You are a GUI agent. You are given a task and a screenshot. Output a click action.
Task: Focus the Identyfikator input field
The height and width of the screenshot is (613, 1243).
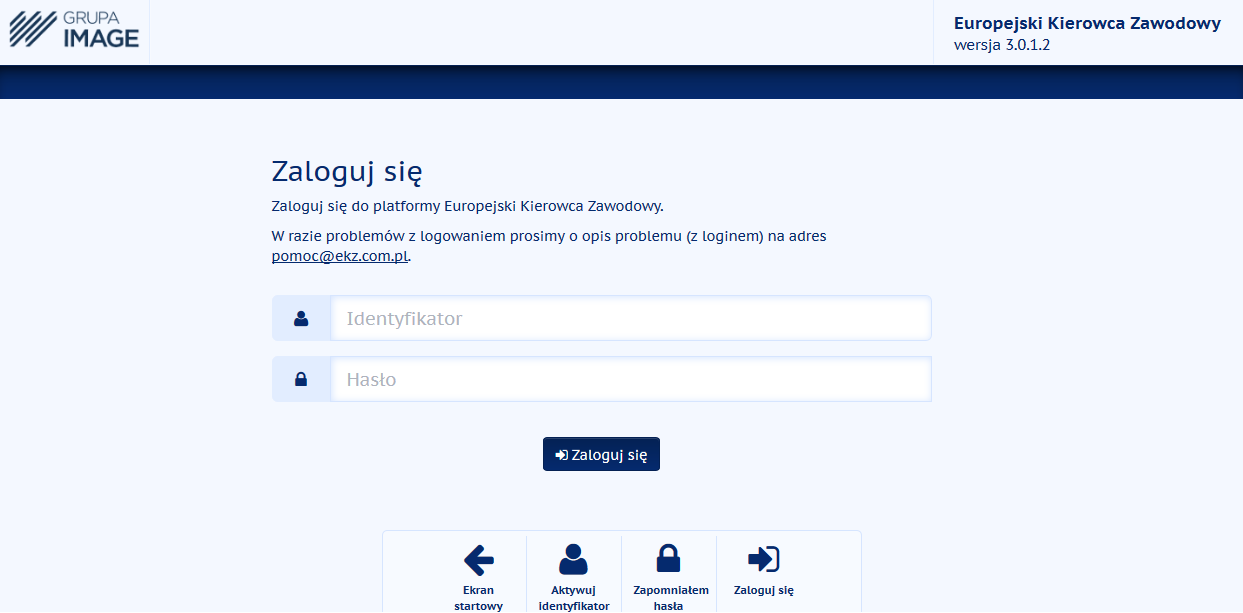click(x=631, y=318)
